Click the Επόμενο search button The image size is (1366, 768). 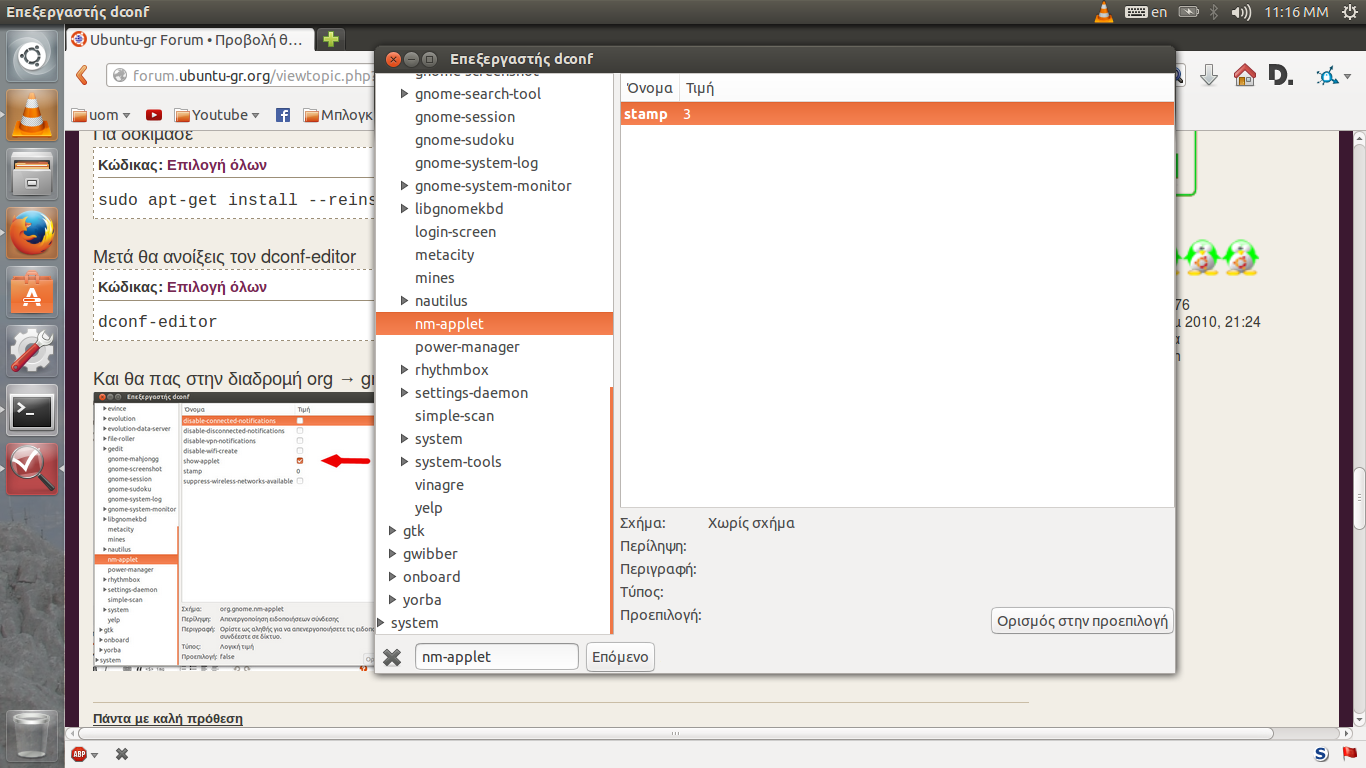[620, 657]
